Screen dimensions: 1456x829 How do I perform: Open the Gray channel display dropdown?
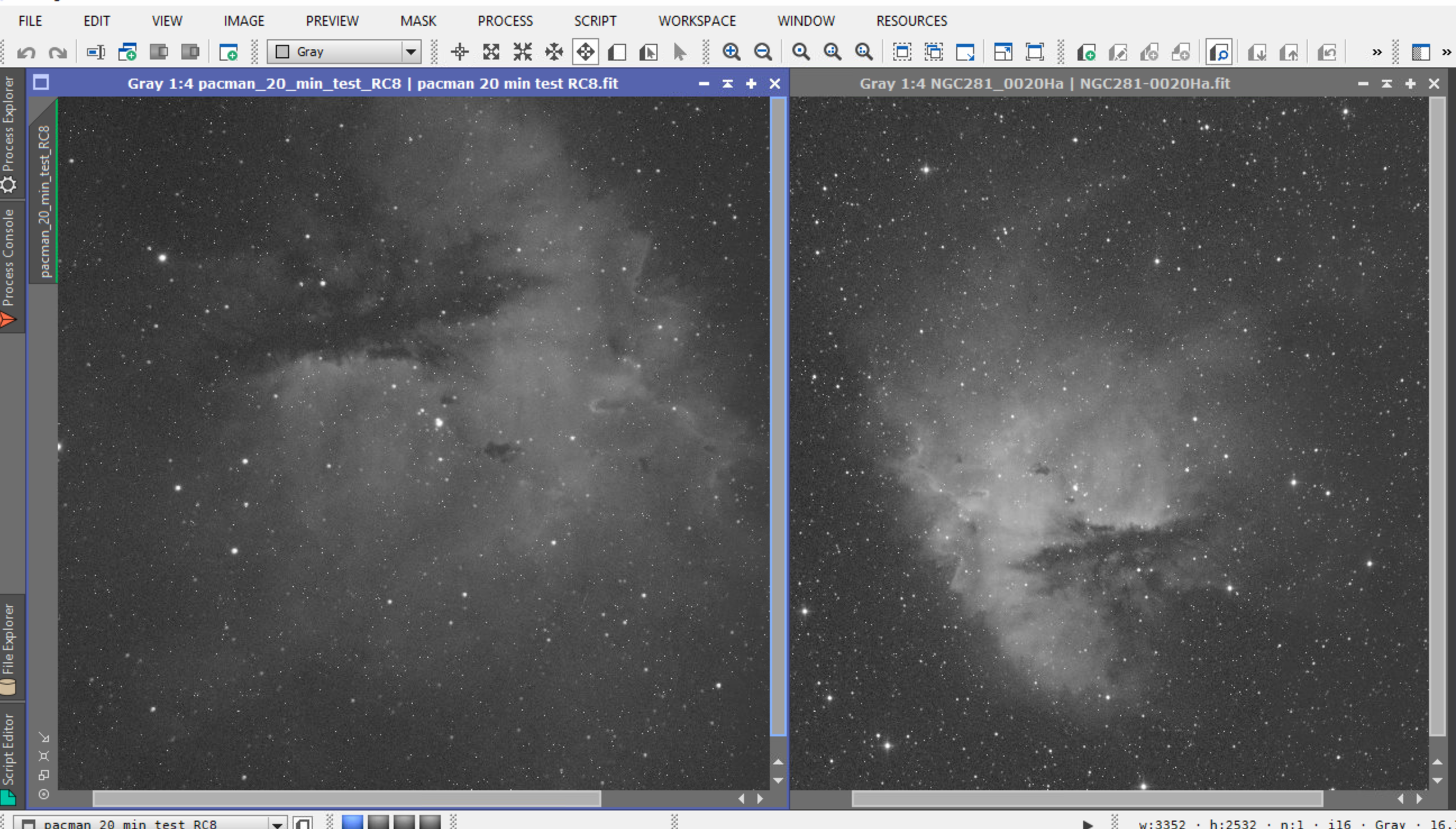pos(345,52)
